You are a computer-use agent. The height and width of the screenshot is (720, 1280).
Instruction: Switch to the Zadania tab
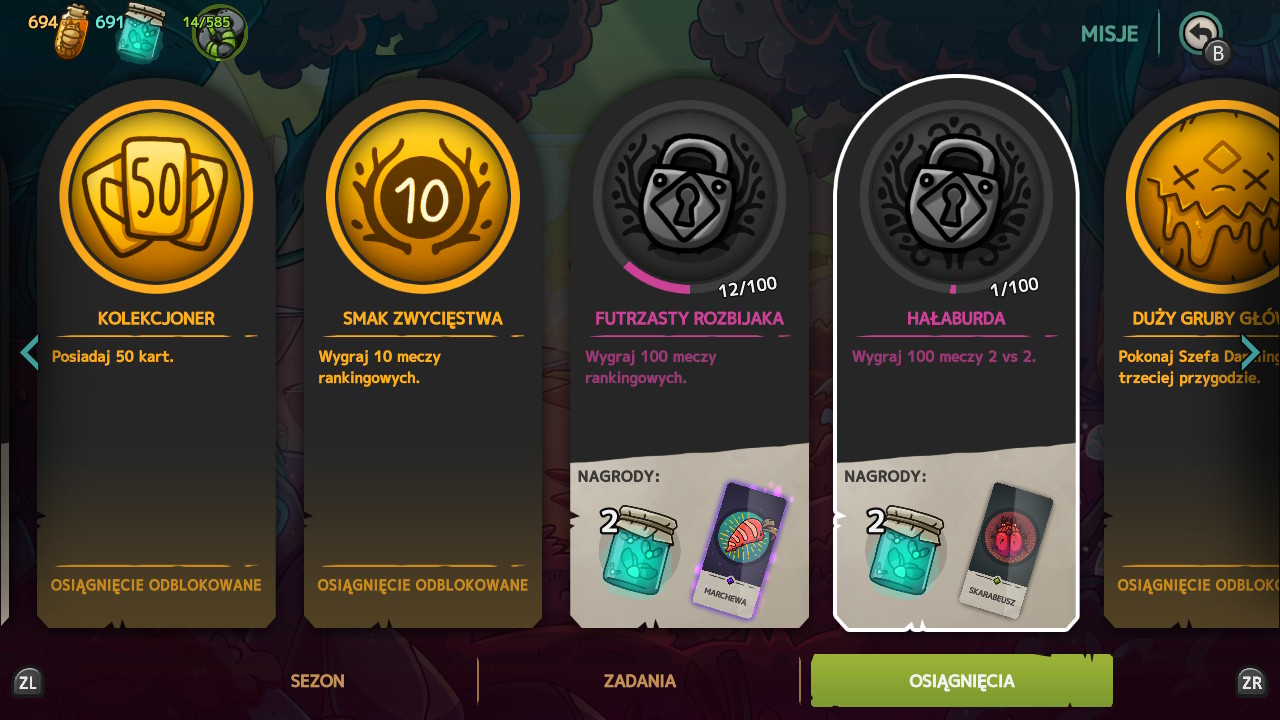pos(640,681)
